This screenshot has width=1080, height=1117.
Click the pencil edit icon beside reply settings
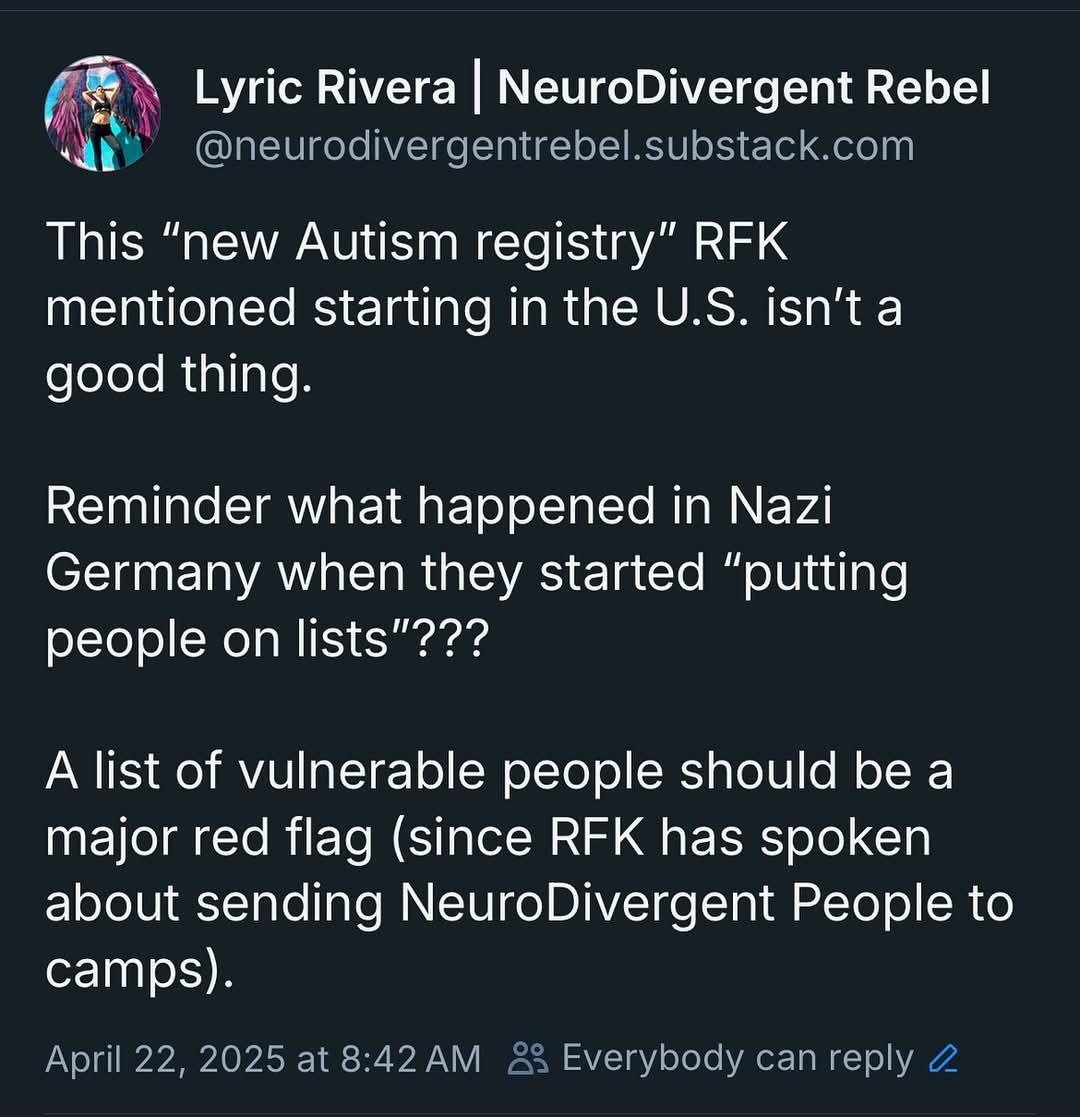click(x=943, y=1059)
